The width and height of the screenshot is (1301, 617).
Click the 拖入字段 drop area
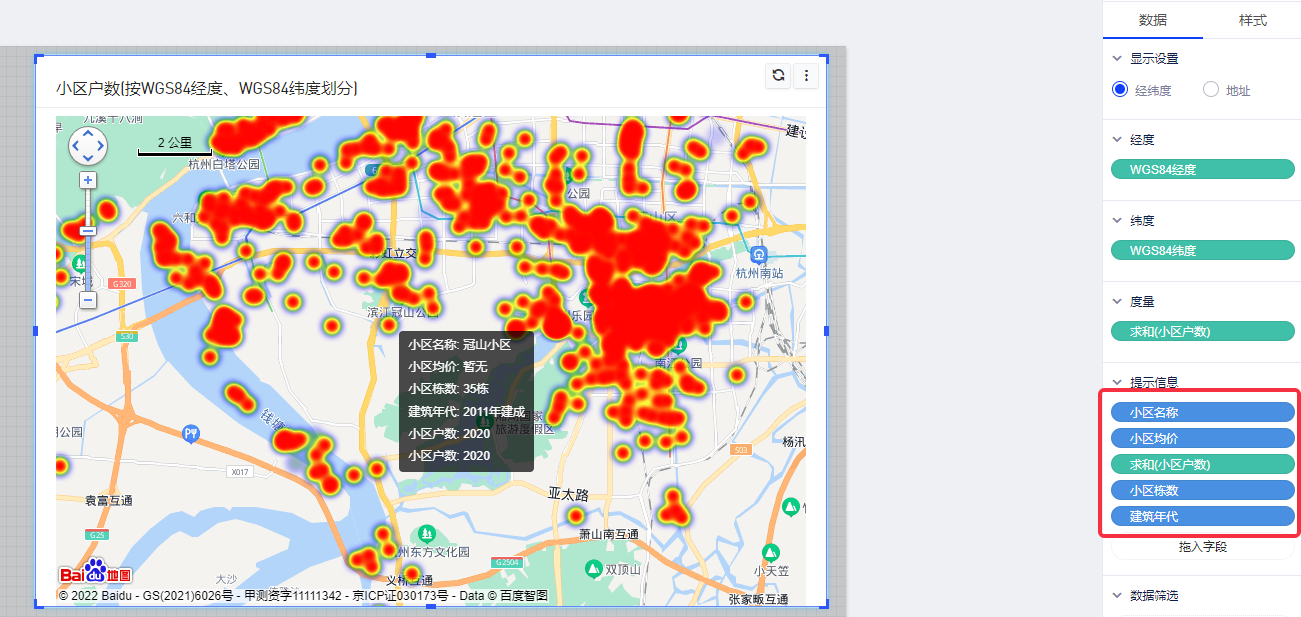(x=1203, y=547)
